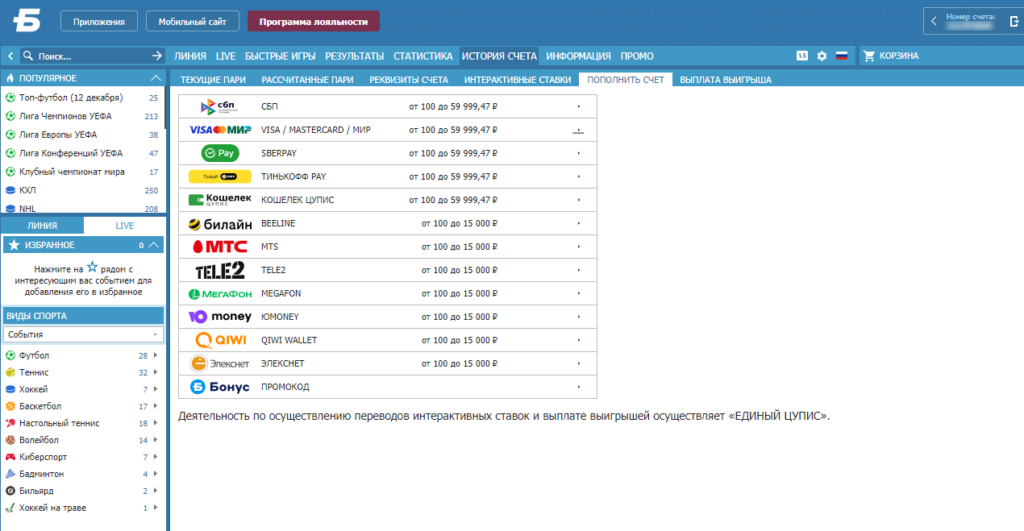Collapse the Популярное section chevron
Screen dimensions: 1024x531
click(x=155, y=78)
